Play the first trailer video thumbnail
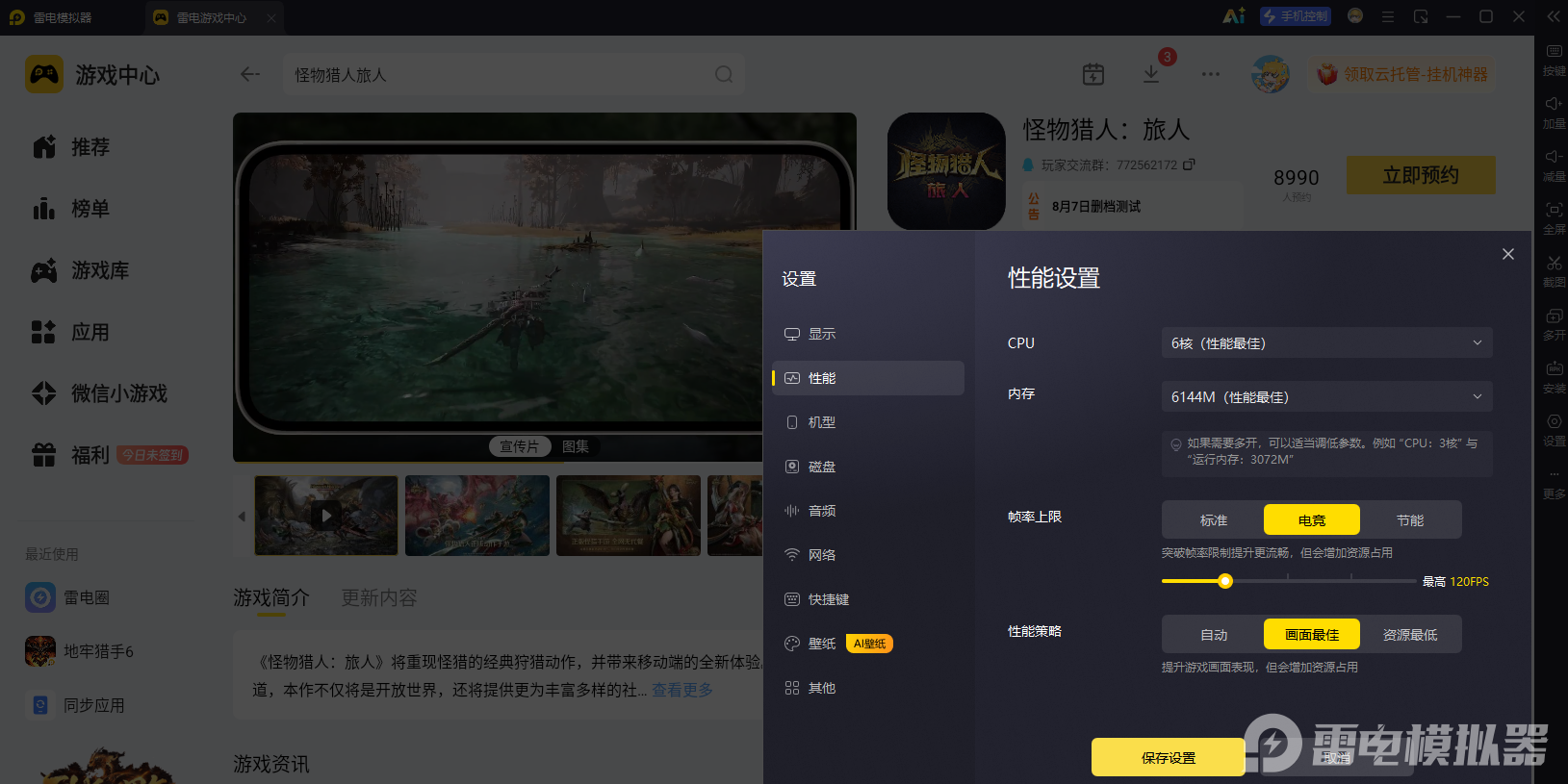The height and width of the screenshot is (784, 1568). coord(326,516)
